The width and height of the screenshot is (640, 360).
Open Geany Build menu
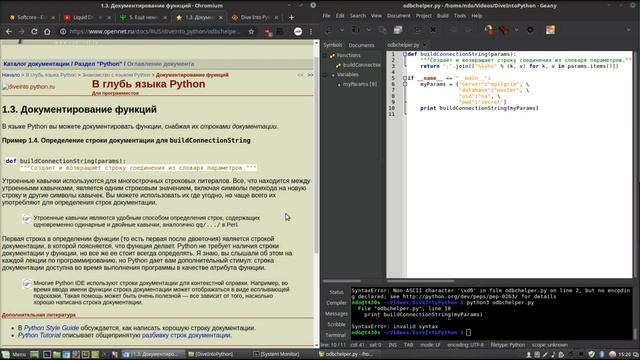[x=442, y=16]
